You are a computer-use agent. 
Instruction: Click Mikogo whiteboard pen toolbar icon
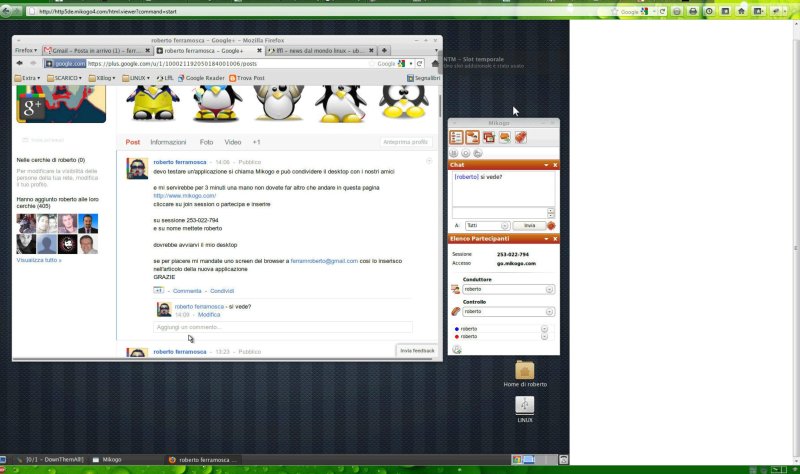520,137
